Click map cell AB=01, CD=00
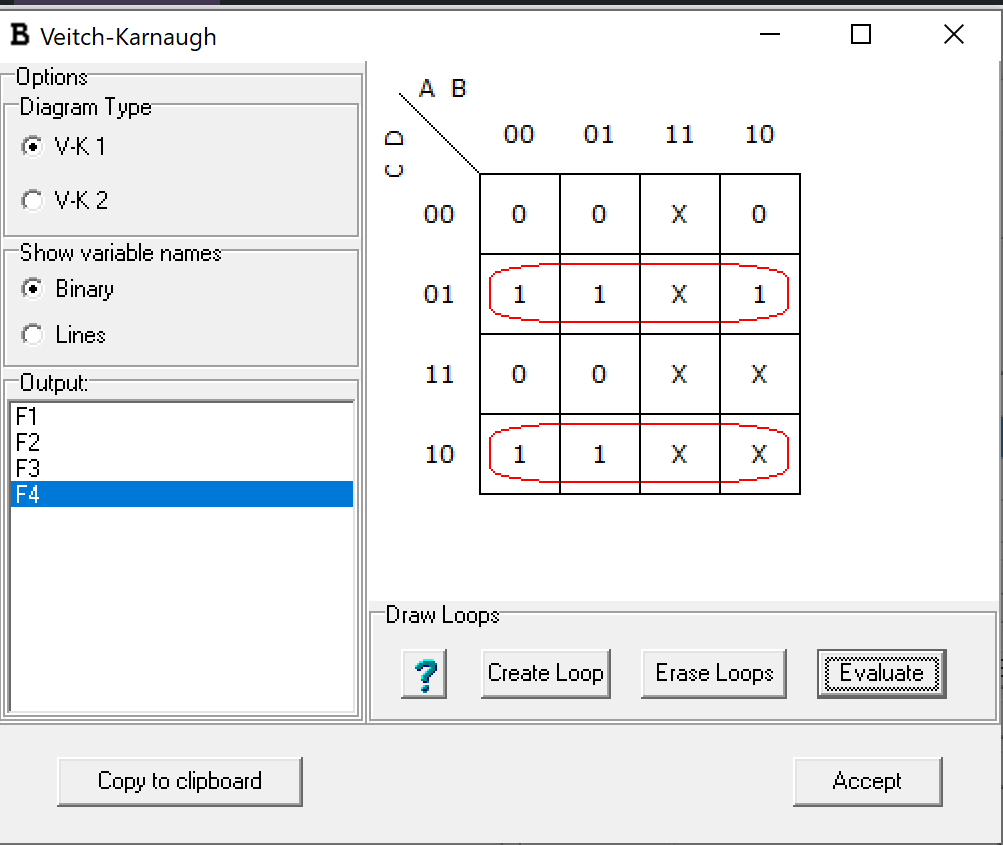Viewport: 1003px width, 845px height. pyautogui.click(x=599, y=214)
